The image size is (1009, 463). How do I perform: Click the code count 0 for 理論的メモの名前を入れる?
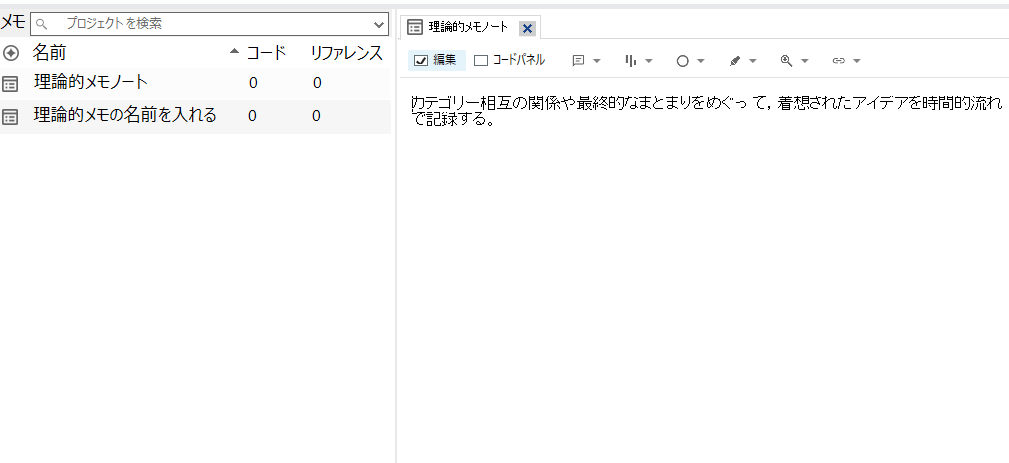[x=252, y=116]
